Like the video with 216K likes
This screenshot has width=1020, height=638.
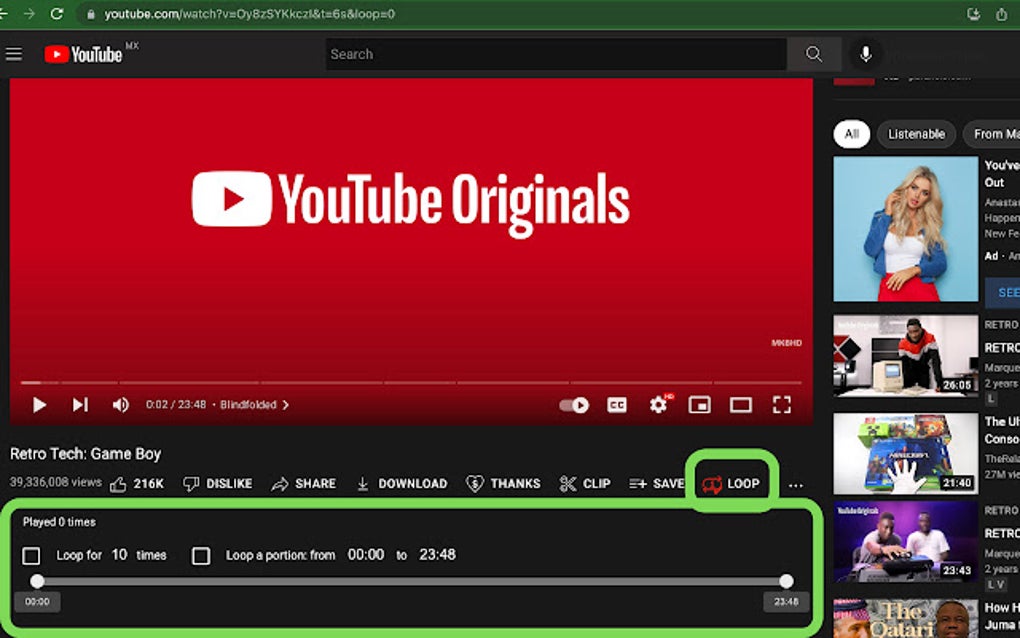137,484
